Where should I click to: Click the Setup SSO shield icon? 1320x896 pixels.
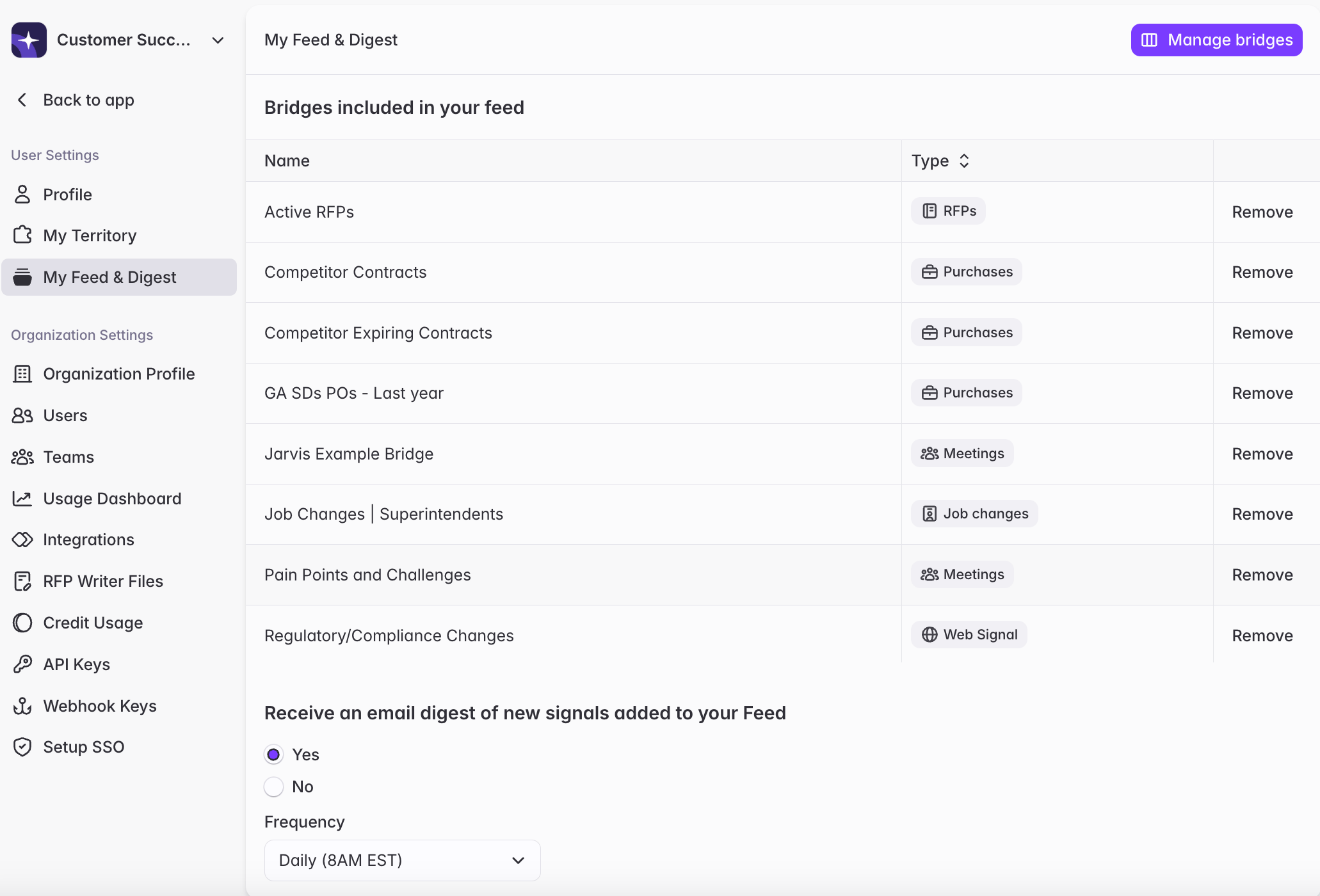[x=22, y=747]
